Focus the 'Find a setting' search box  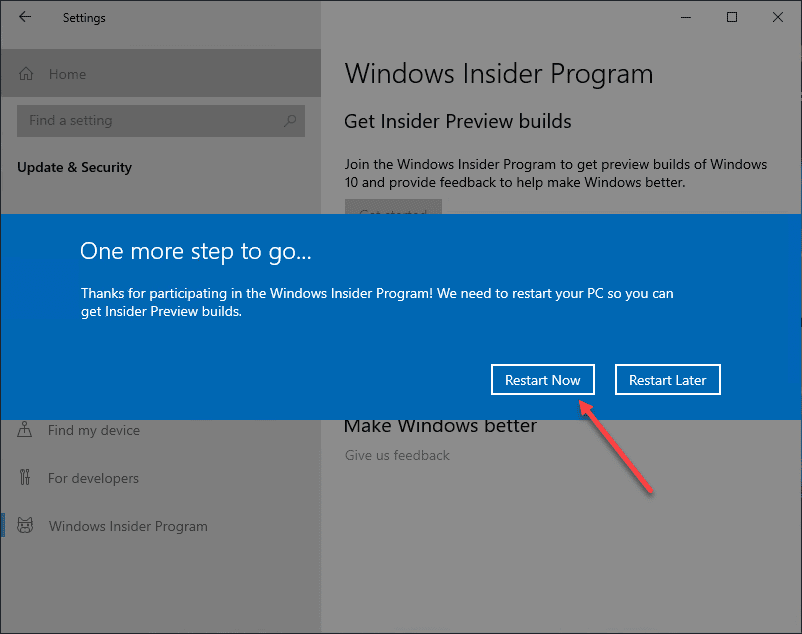pos(161,121)
